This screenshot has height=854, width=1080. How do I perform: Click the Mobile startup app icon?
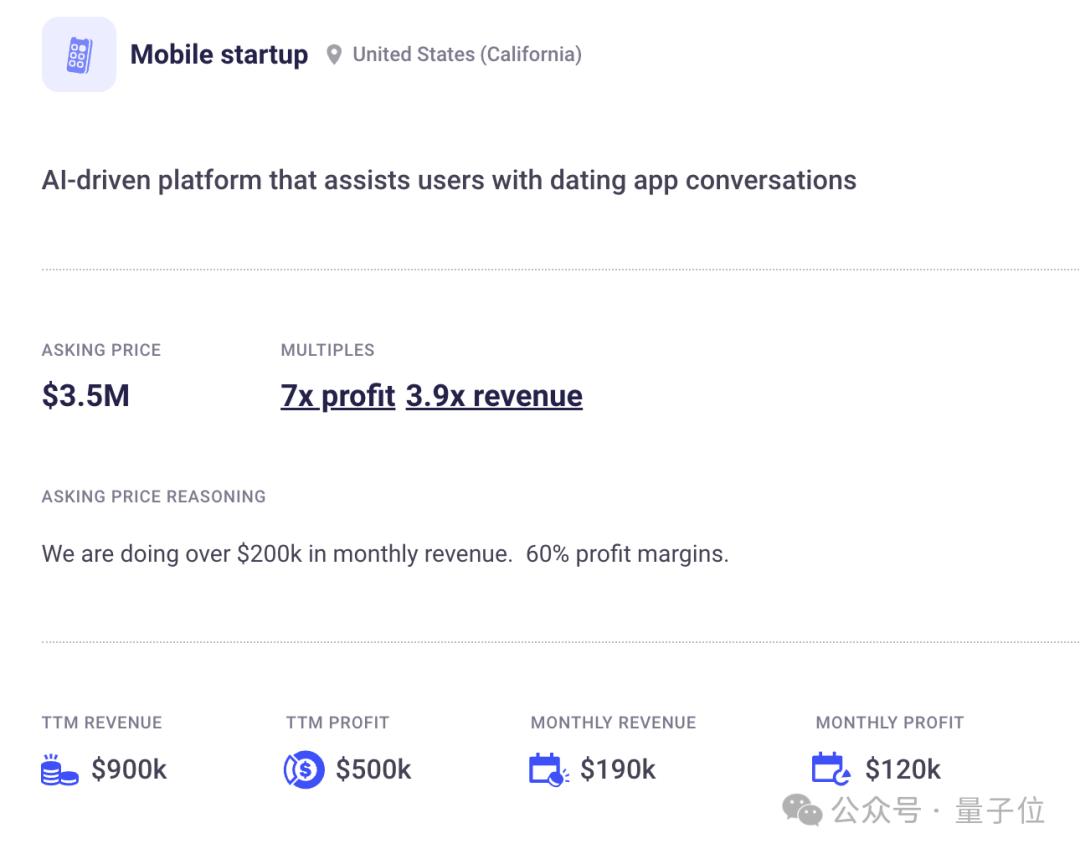tap(79, 55)
